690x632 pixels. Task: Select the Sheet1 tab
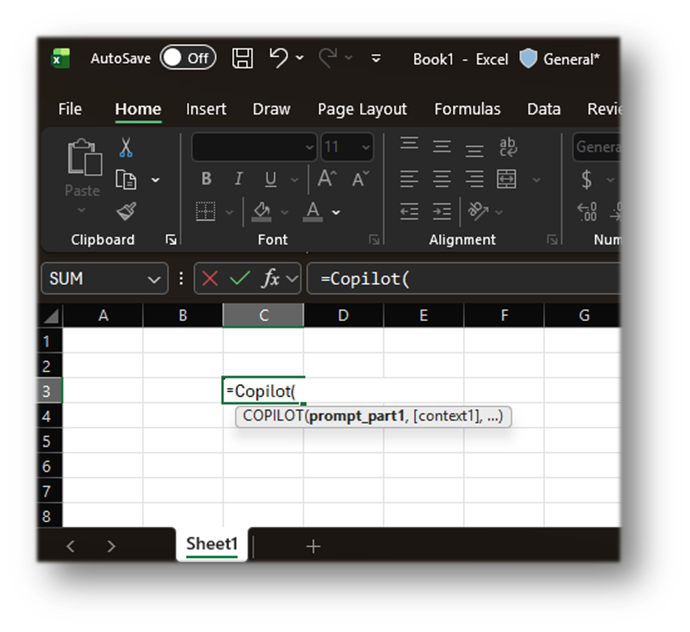click(x=212, y=544)
